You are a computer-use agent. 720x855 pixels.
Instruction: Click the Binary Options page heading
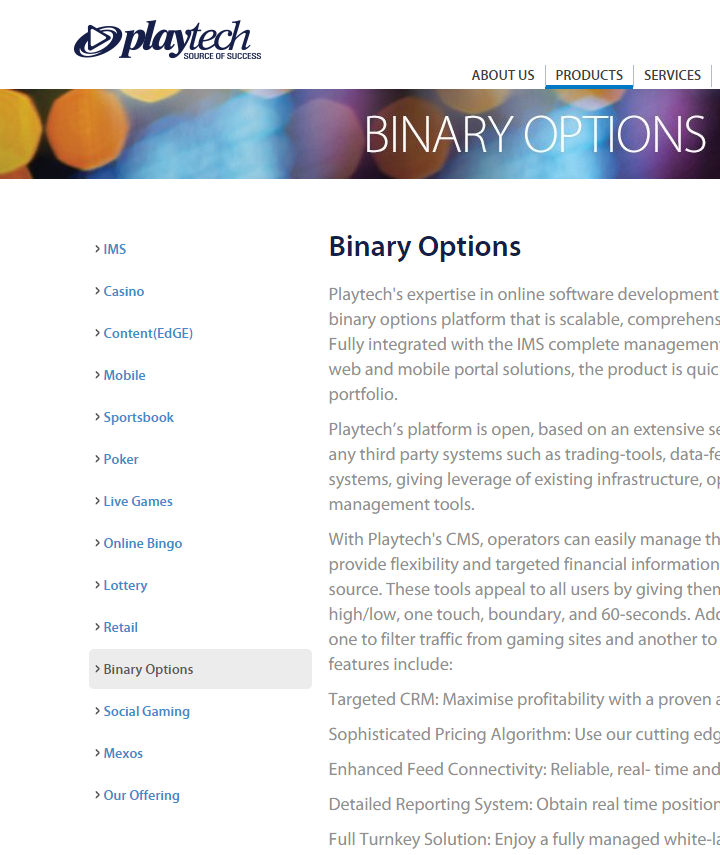tap(425, 247)
